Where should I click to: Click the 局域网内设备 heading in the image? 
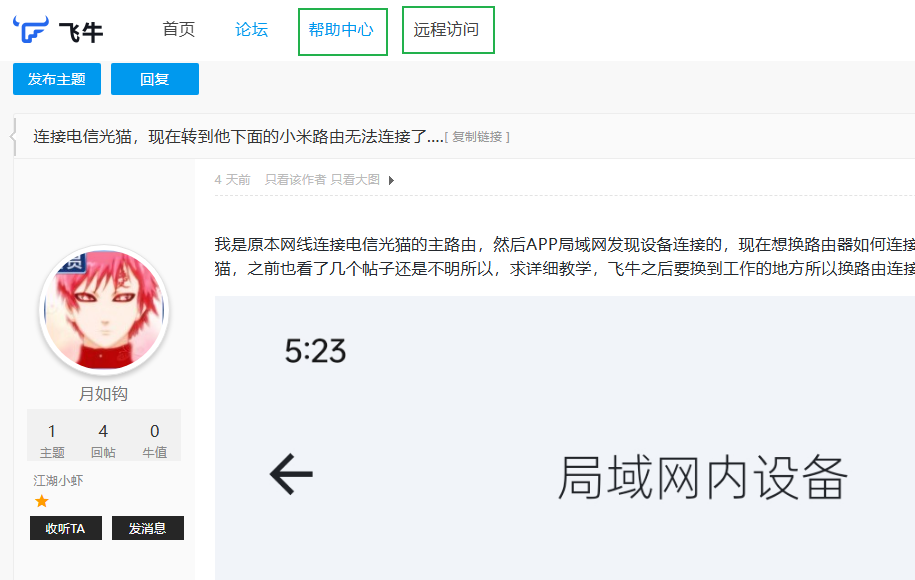703,478
